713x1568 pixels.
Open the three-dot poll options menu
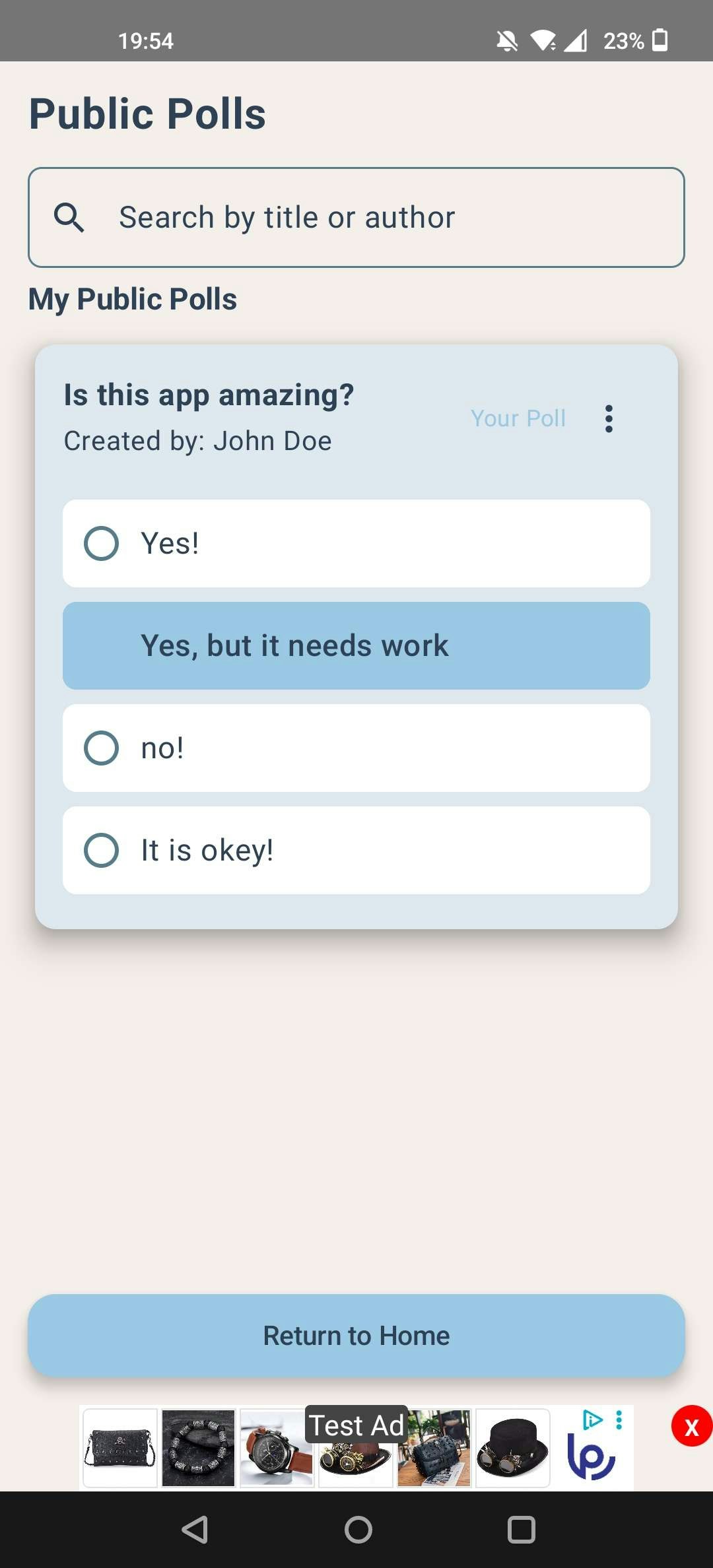point(609,419)
